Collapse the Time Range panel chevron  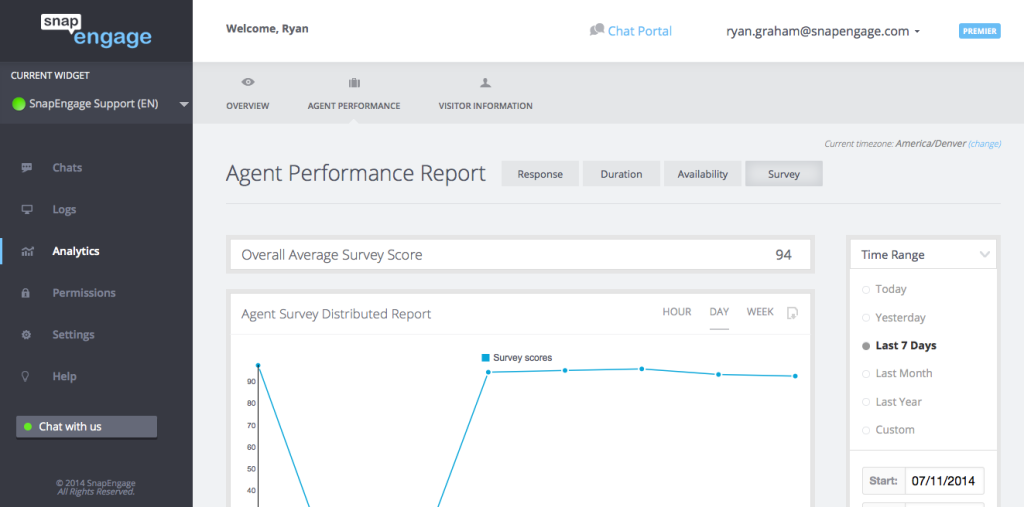[985, 255]
